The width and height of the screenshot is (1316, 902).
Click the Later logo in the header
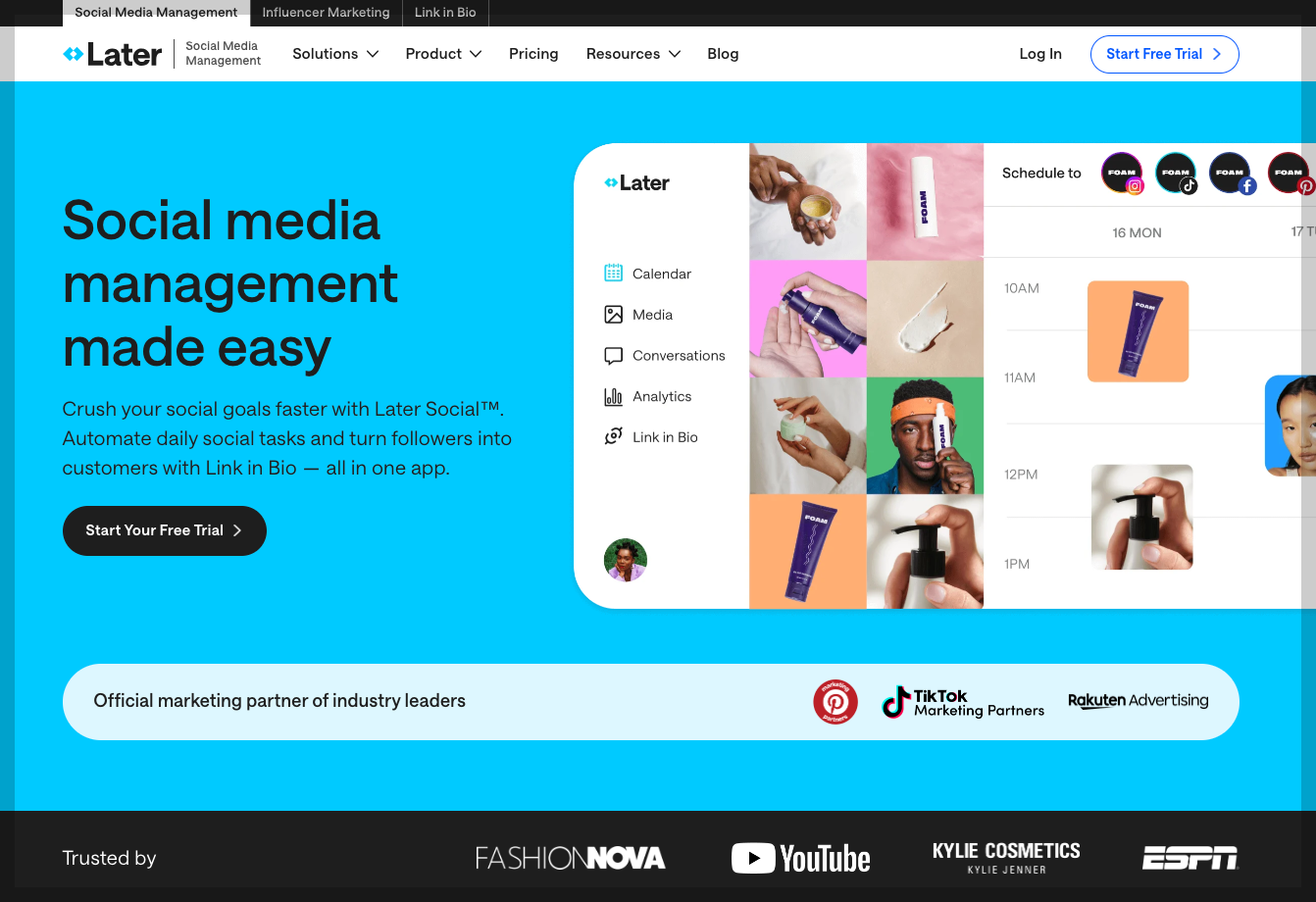tap(112, 54)
